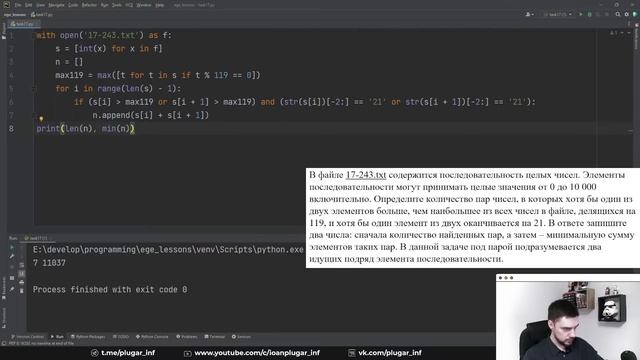Click Stop square icon in Run panel
640x360 pixels.
12,278
